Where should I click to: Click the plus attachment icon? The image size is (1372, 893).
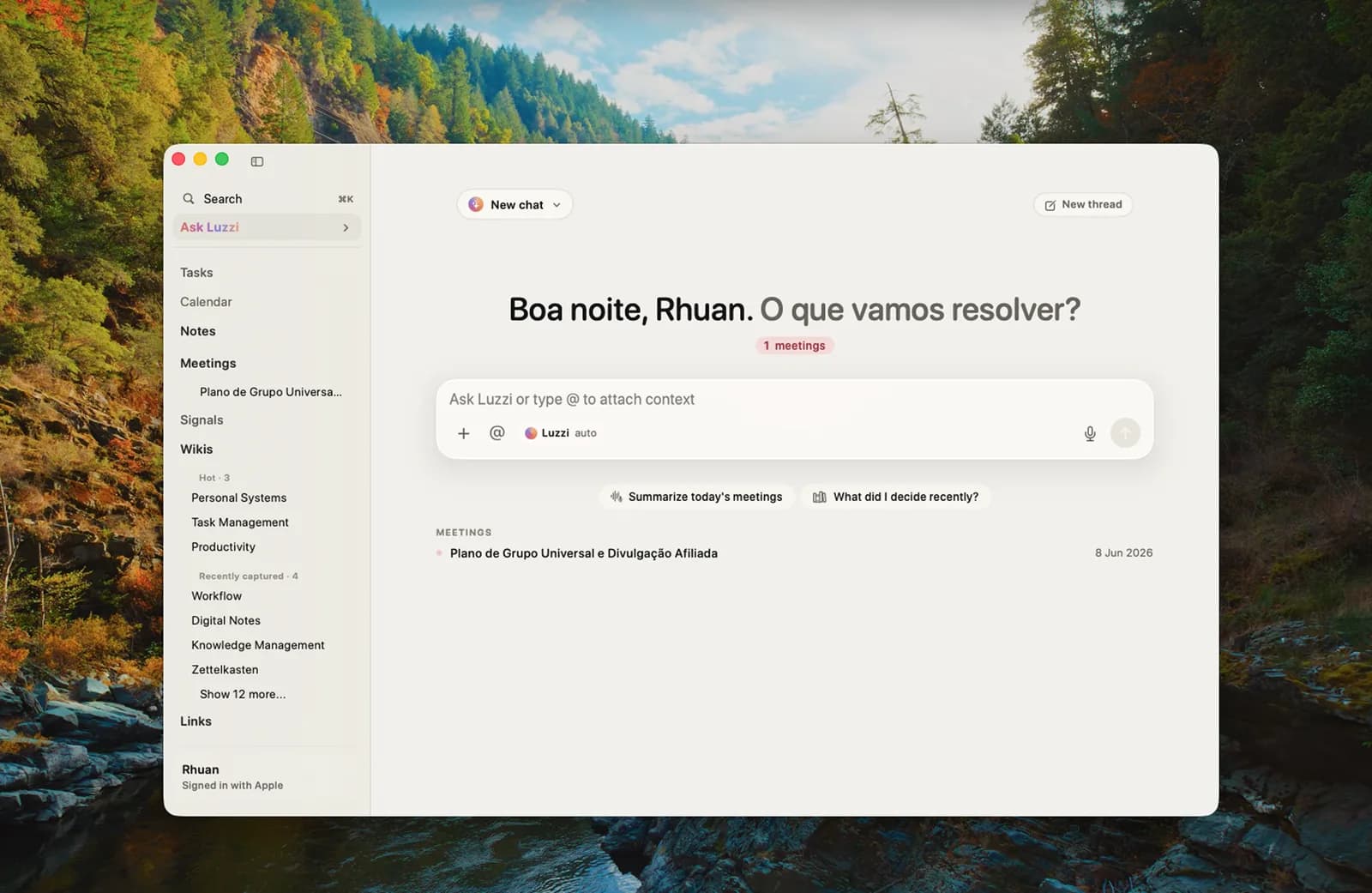pos(463,433)
